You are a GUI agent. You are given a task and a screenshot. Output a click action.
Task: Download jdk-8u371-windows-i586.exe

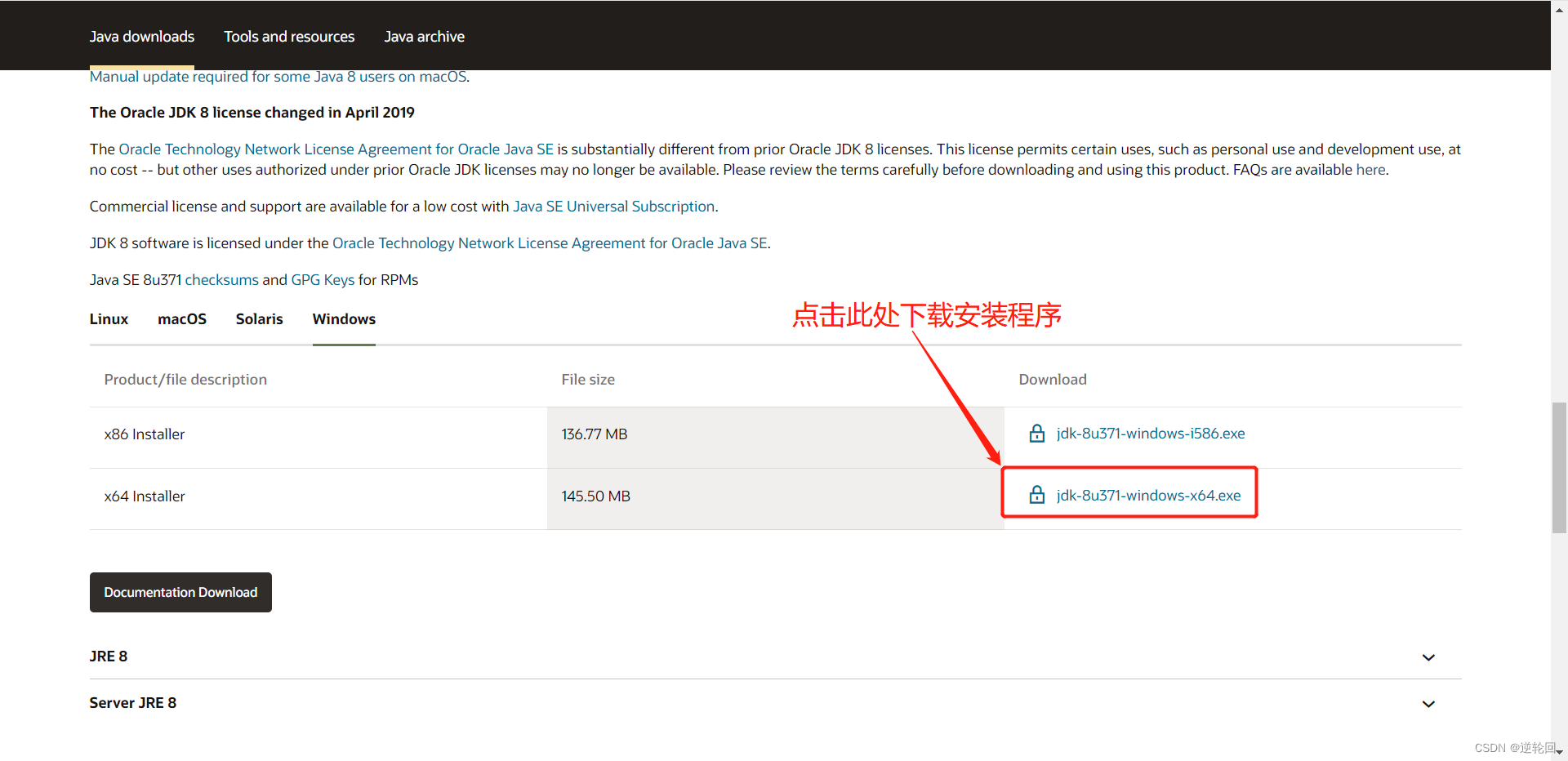pyautogui.click(x=1151, y=434)
